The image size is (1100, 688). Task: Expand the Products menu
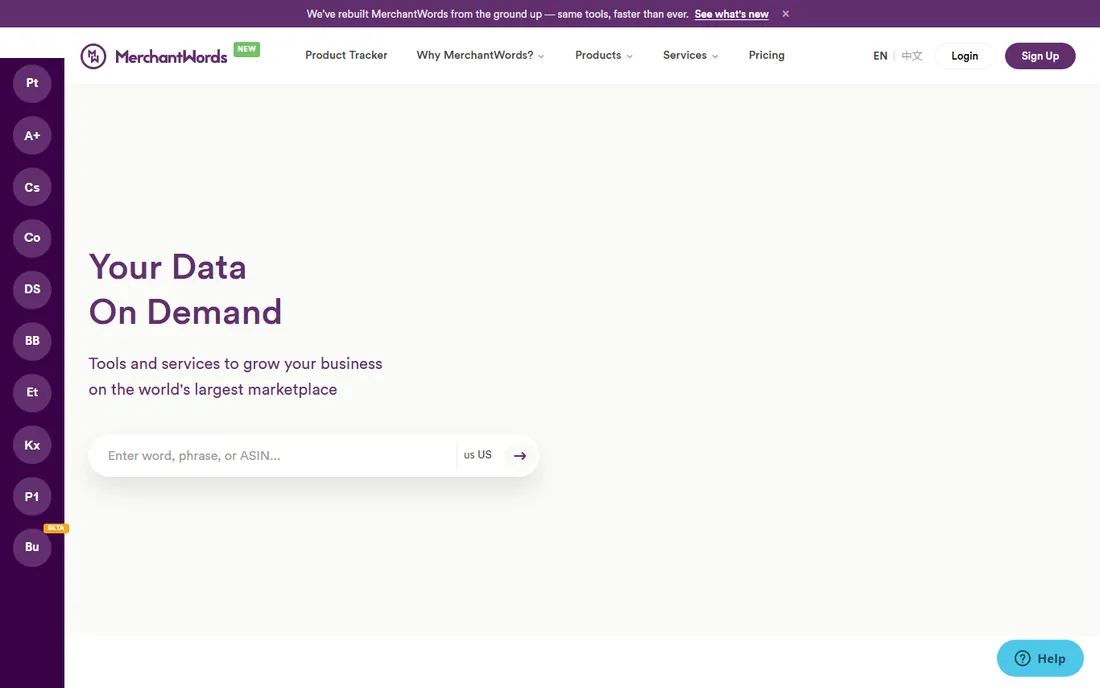pos(604,55)
